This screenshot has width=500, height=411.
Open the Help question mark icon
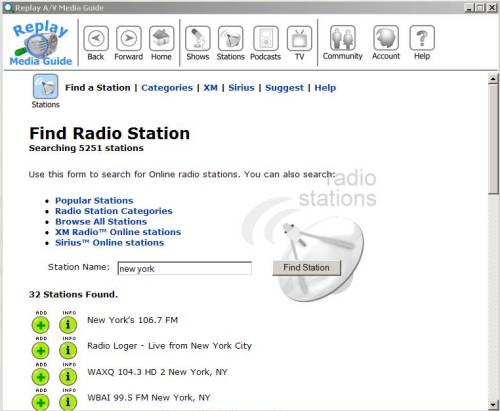tap(422, 38)
